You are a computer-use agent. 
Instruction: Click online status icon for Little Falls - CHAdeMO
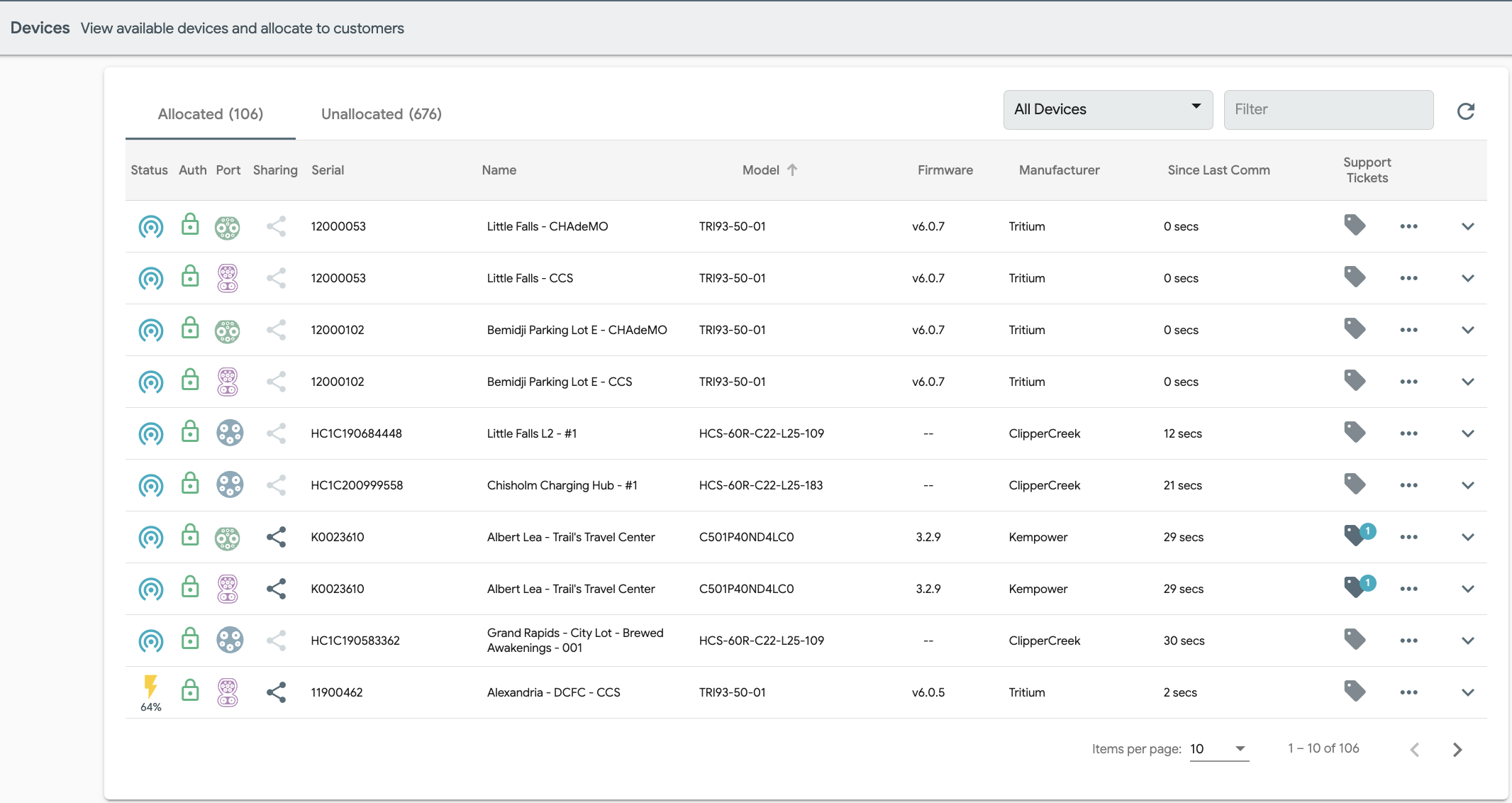pyautogui.click(x=150, y=227)
